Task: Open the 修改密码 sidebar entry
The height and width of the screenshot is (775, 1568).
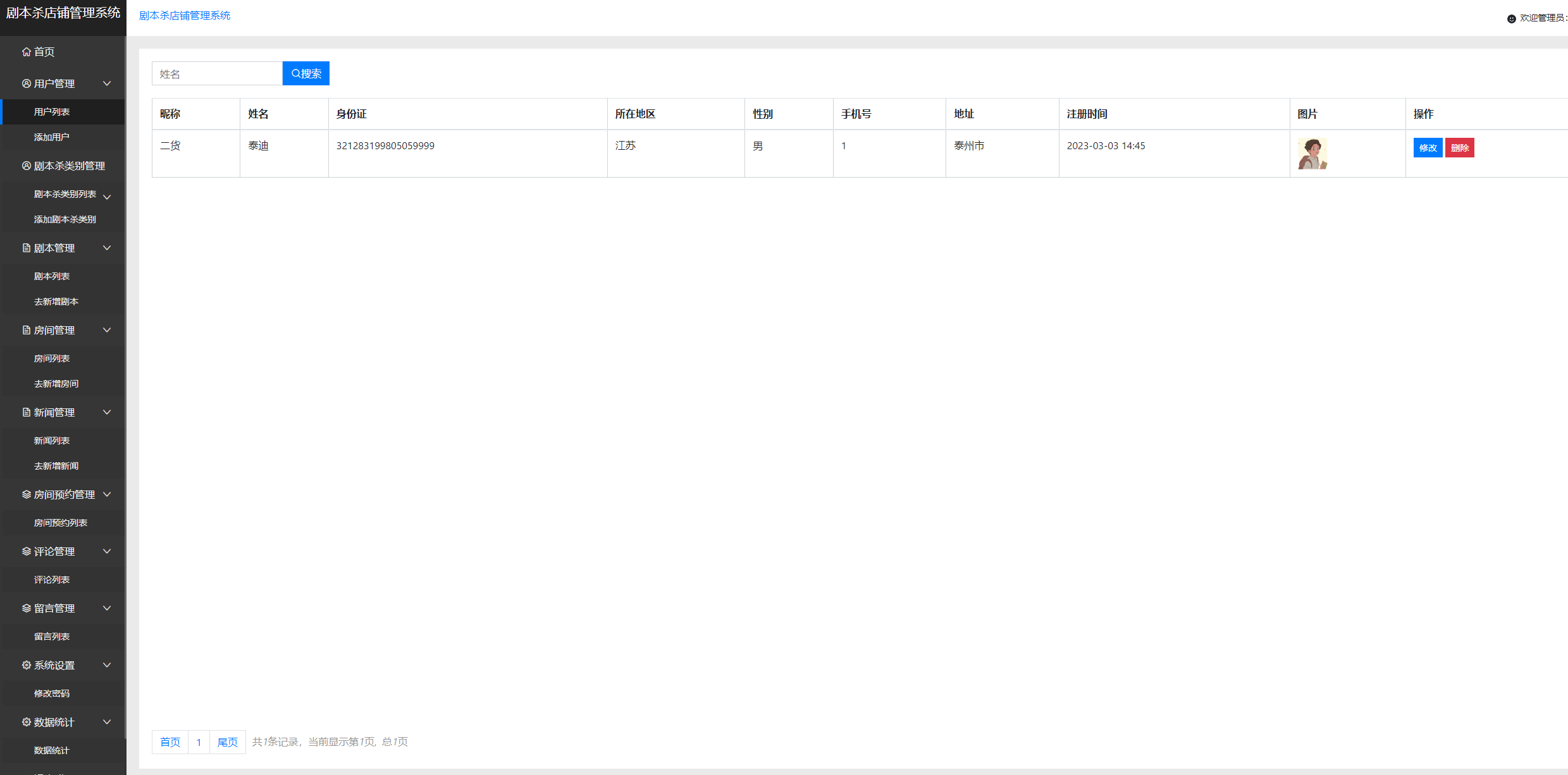Action: (x=52, y=693)
